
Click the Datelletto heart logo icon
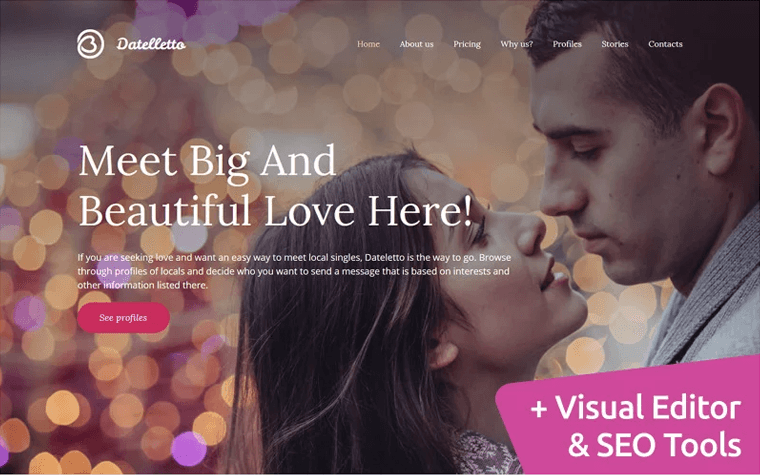click(x=90, y=44)
